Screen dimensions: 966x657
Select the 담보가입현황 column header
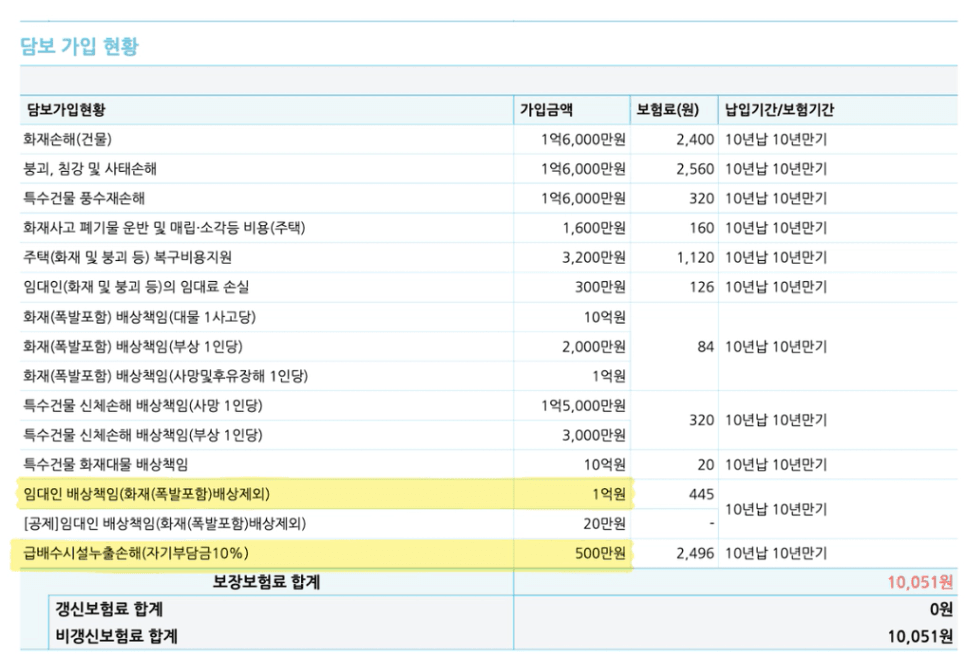pyautogui.click(x=65, y=110)
